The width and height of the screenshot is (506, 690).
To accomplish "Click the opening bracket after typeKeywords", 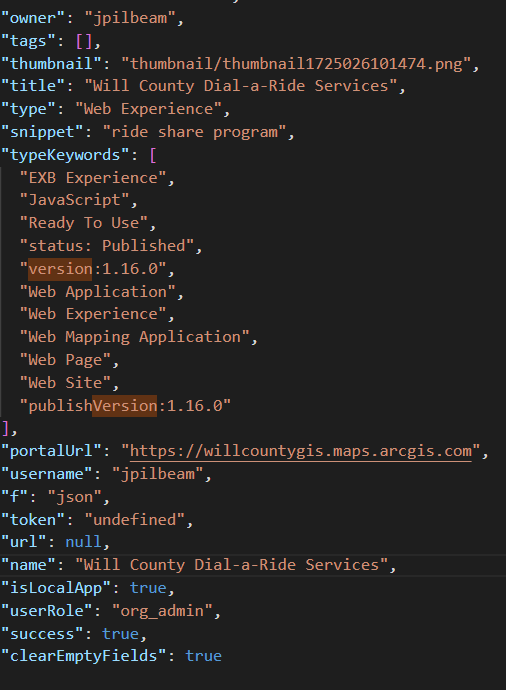I will (153, 155).
